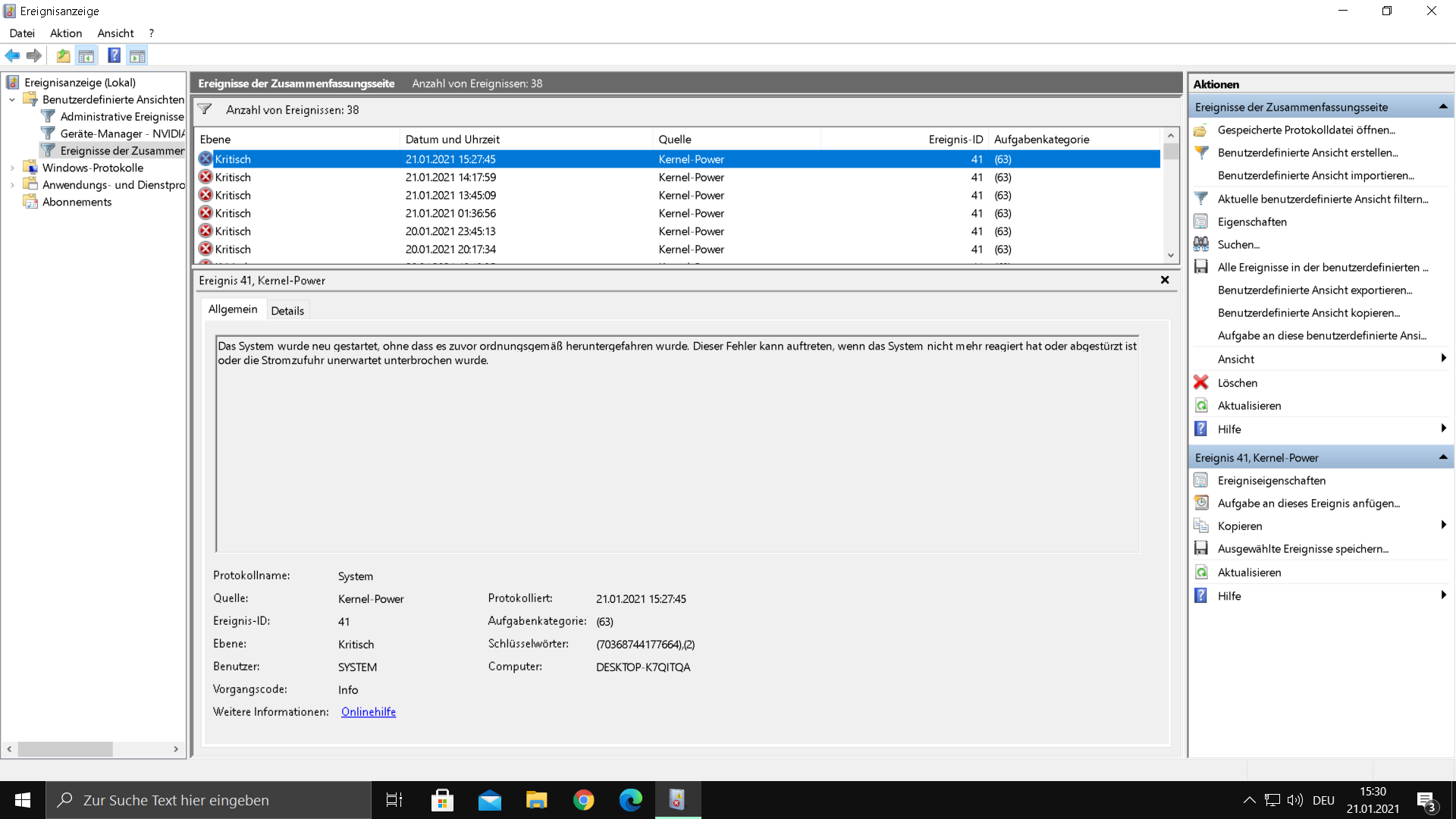1456x819 pixels.
Task: Open the Aktion menu
Action: point(66,33)
